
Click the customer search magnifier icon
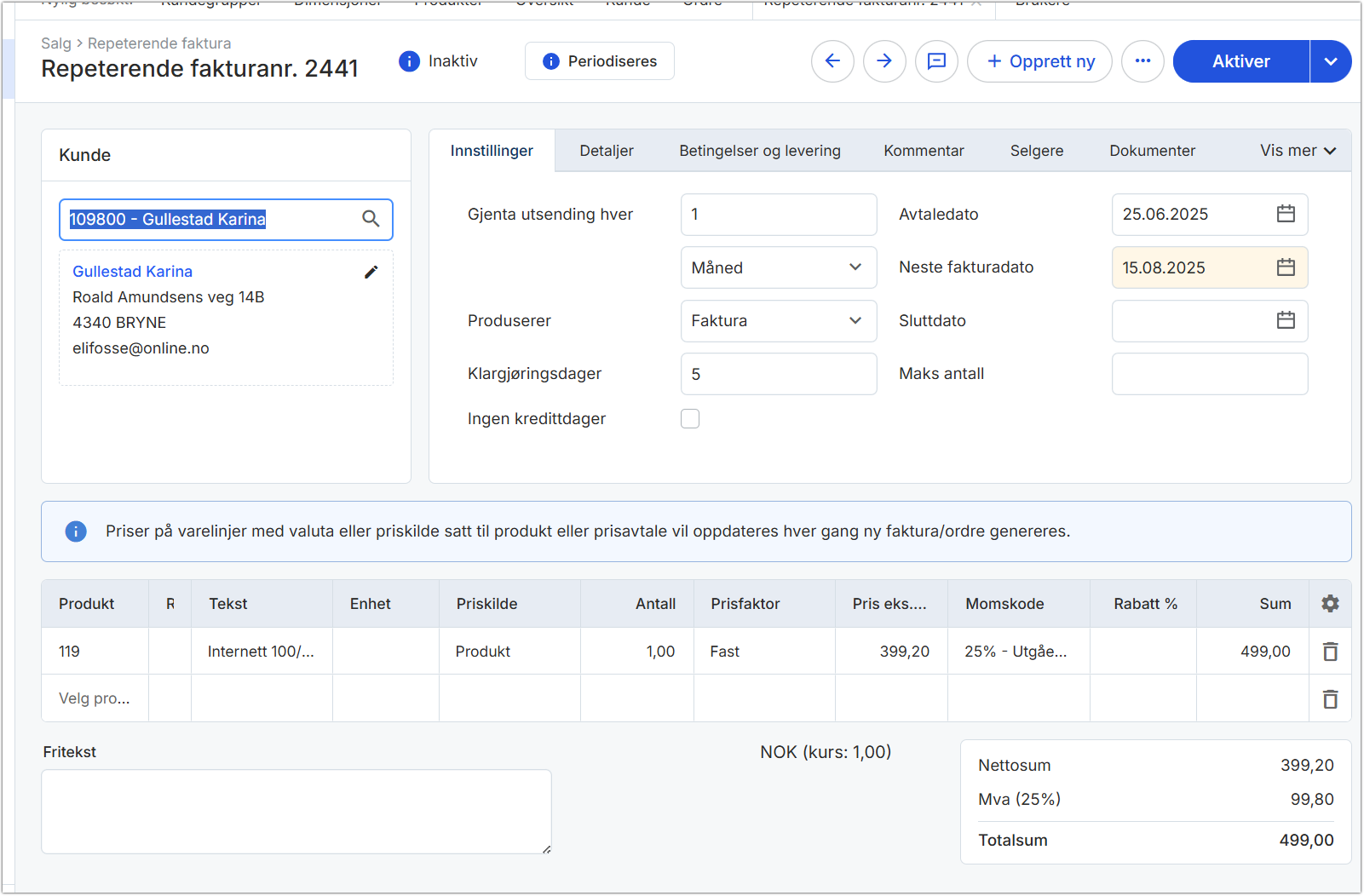[371, 219]
